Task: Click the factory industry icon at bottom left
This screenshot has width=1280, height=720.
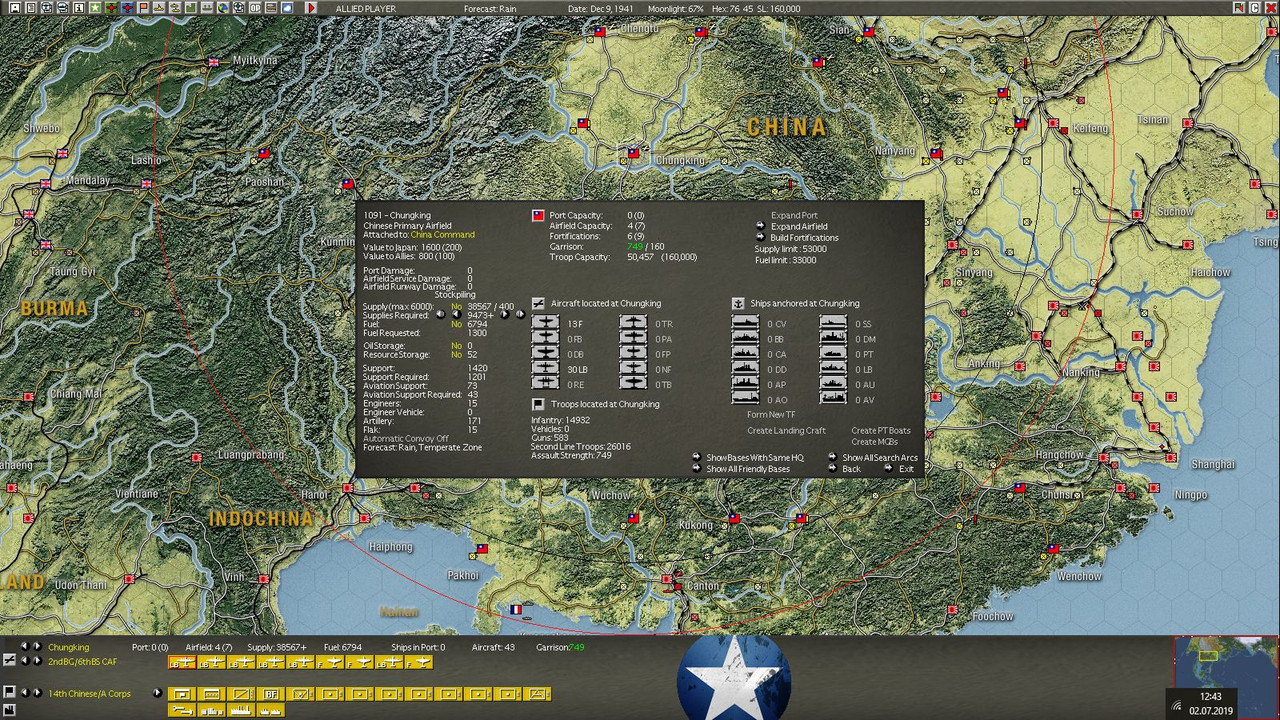Action: pyautogui.click(x=9, y=710)
